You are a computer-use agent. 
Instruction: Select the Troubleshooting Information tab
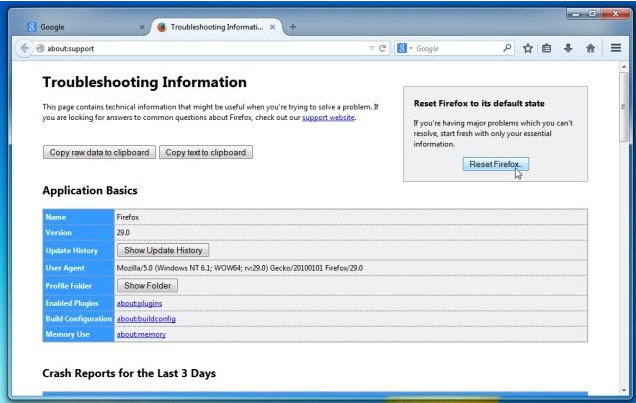pyautogui.click(x=217, y=27)
